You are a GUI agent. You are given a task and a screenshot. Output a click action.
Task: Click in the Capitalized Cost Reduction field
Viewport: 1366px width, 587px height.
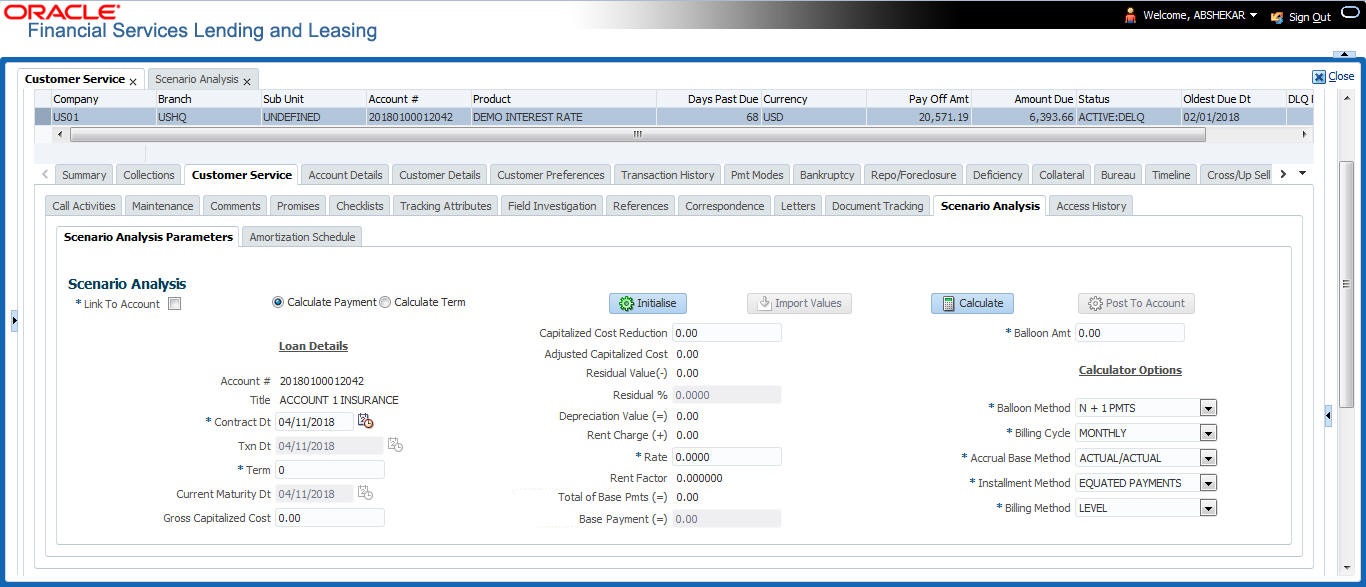pos(727,333)
